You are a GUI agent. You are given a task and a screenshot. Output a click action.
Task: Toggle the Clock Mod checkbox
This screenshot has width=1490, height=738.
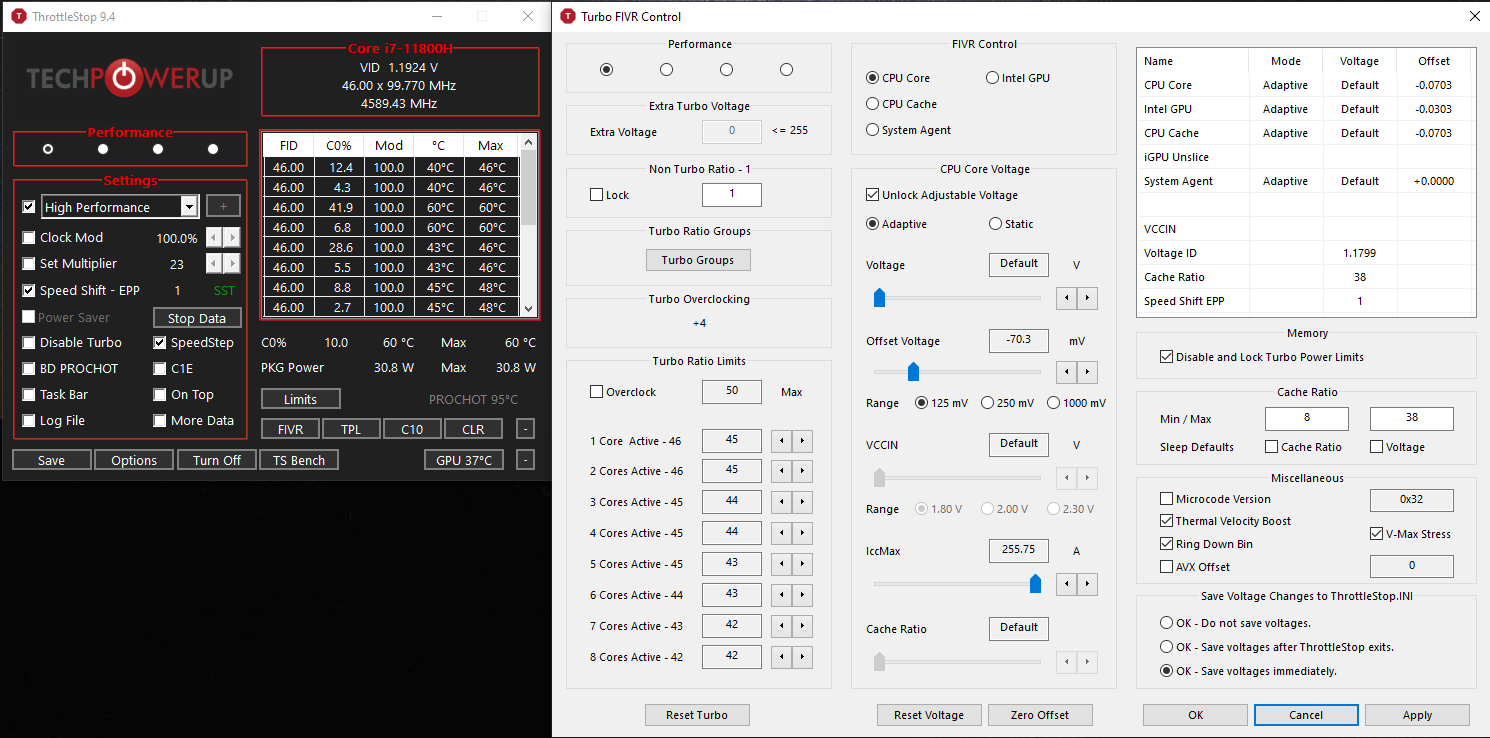pyautogui.click(x=29, y=238)
